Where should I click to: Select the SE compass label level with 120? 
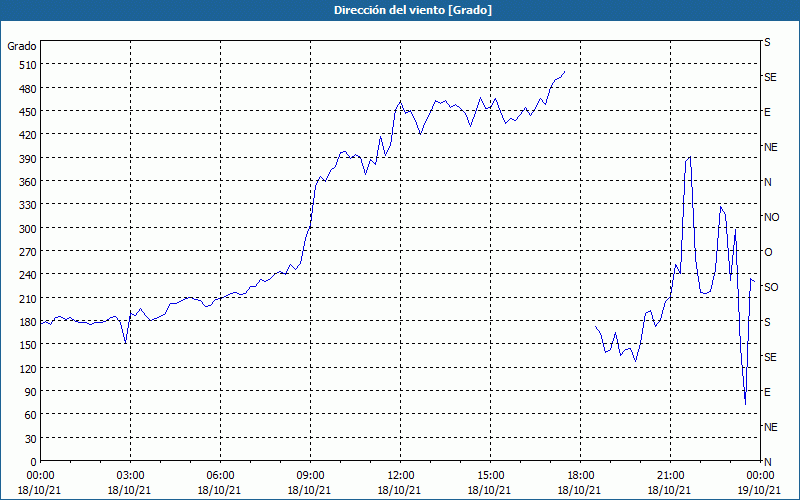tap(770, 357)
